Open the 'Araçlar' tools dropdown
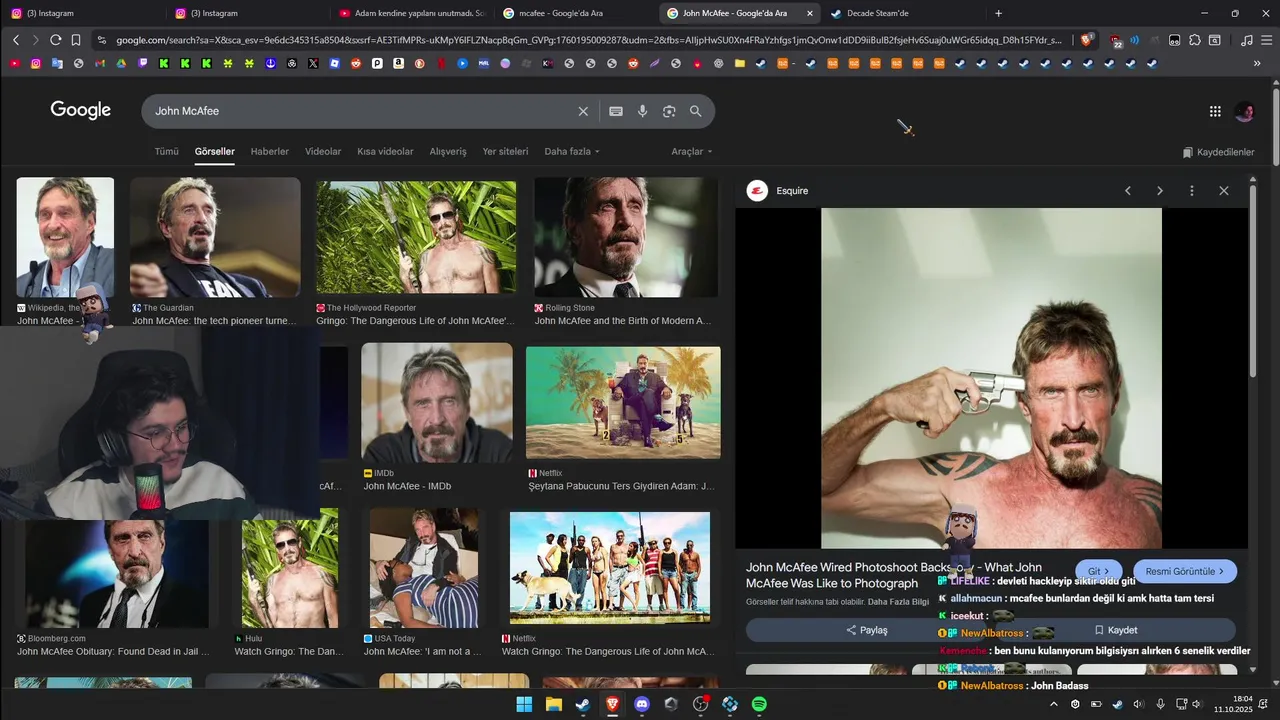Image resolution: width=1280 pixels, height=720 pixels. [x=692, y=152]
